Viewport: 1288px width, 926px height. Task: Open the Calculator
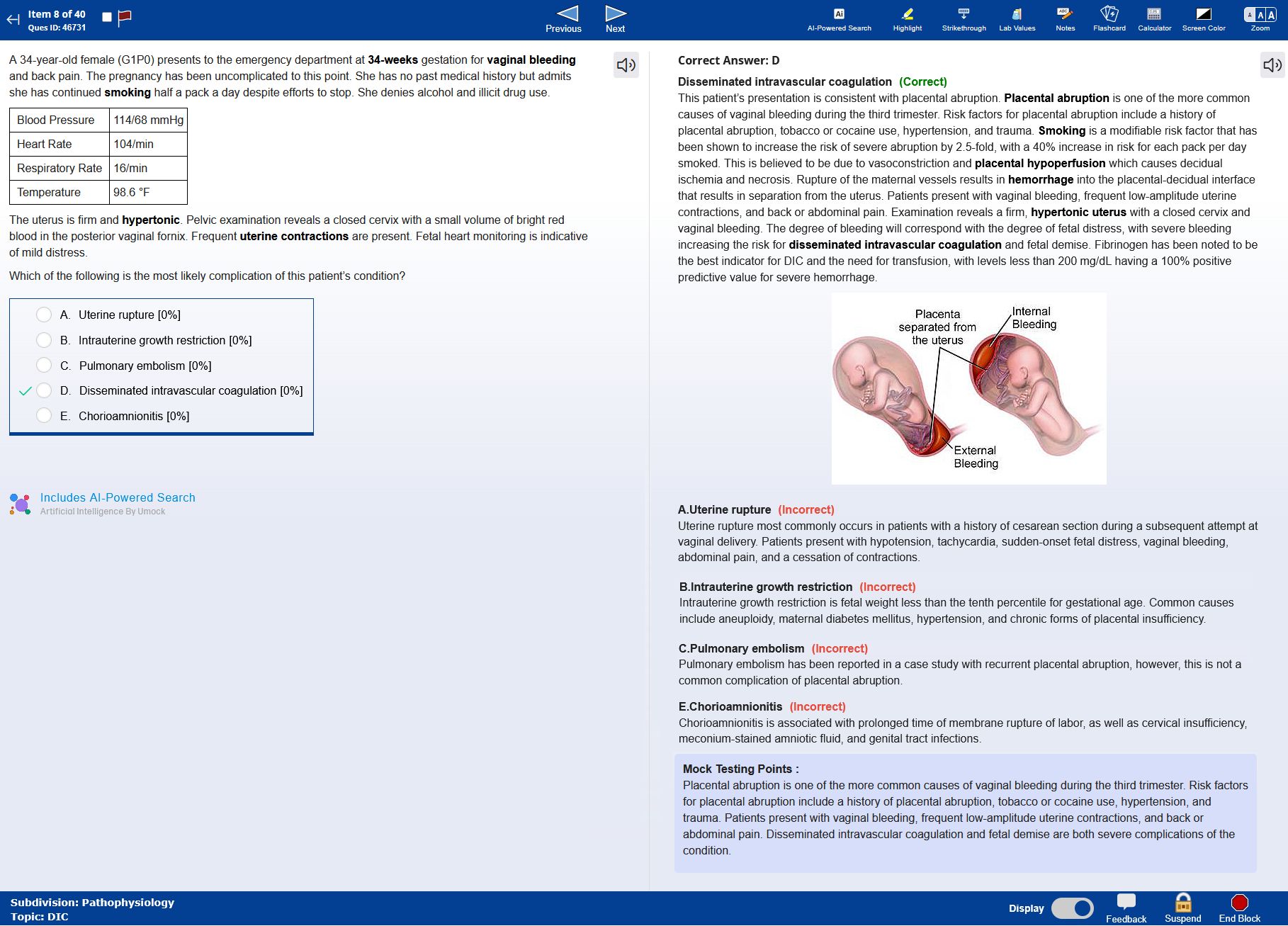1154,20
